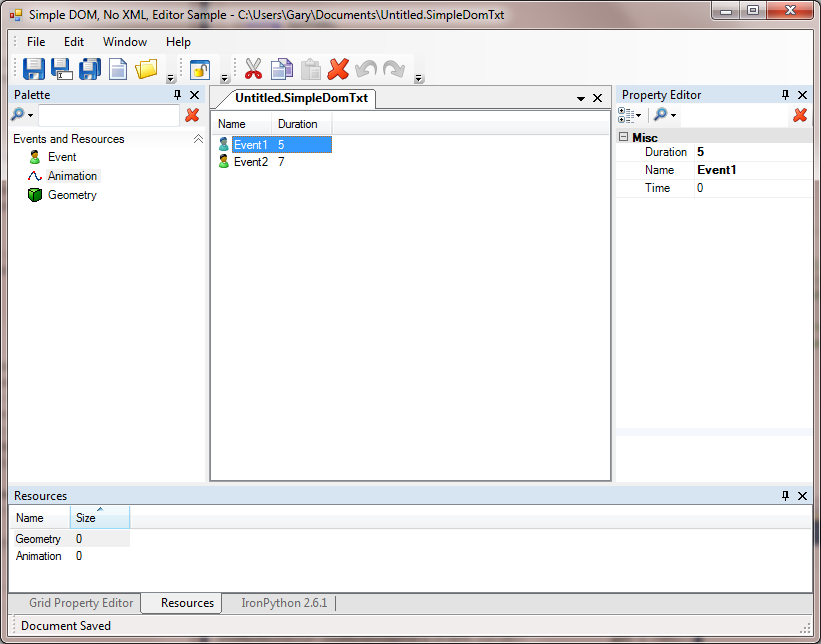Image resolution: width=821 pixels, height=644 pixels.
Task: Click the Redo arrow icon
Action: point(394,69)
